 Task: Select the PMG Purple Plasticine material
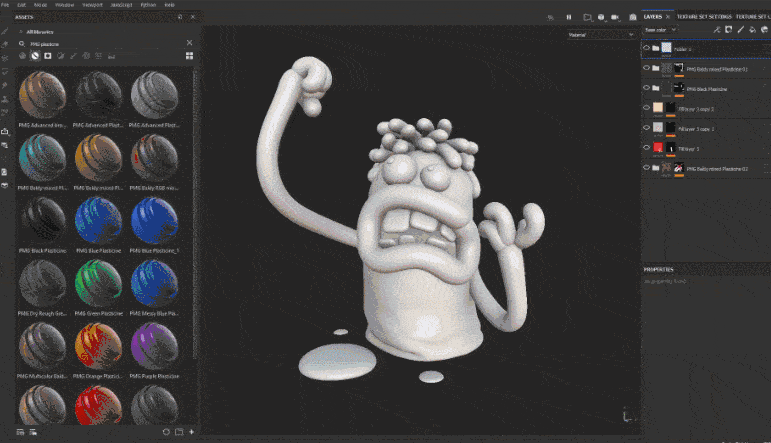tap(154, 346)
